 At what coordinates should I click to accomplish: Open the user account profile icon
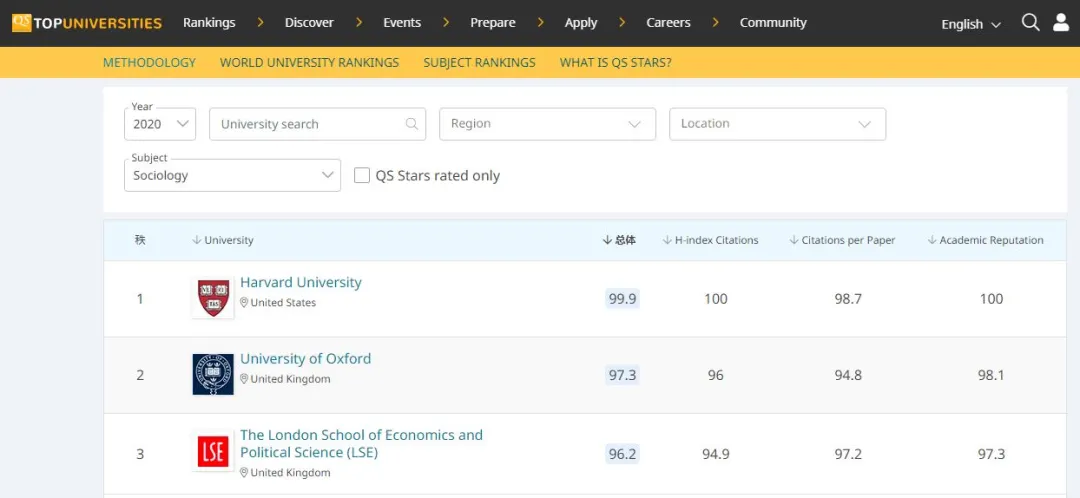[x=1061, y=23]
